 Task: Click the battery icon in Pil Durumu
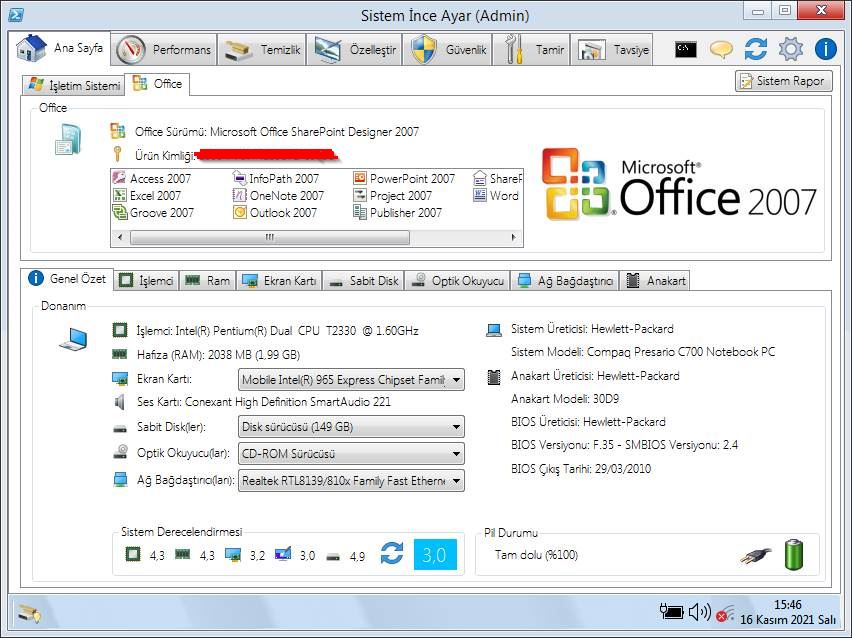[794, 554]
